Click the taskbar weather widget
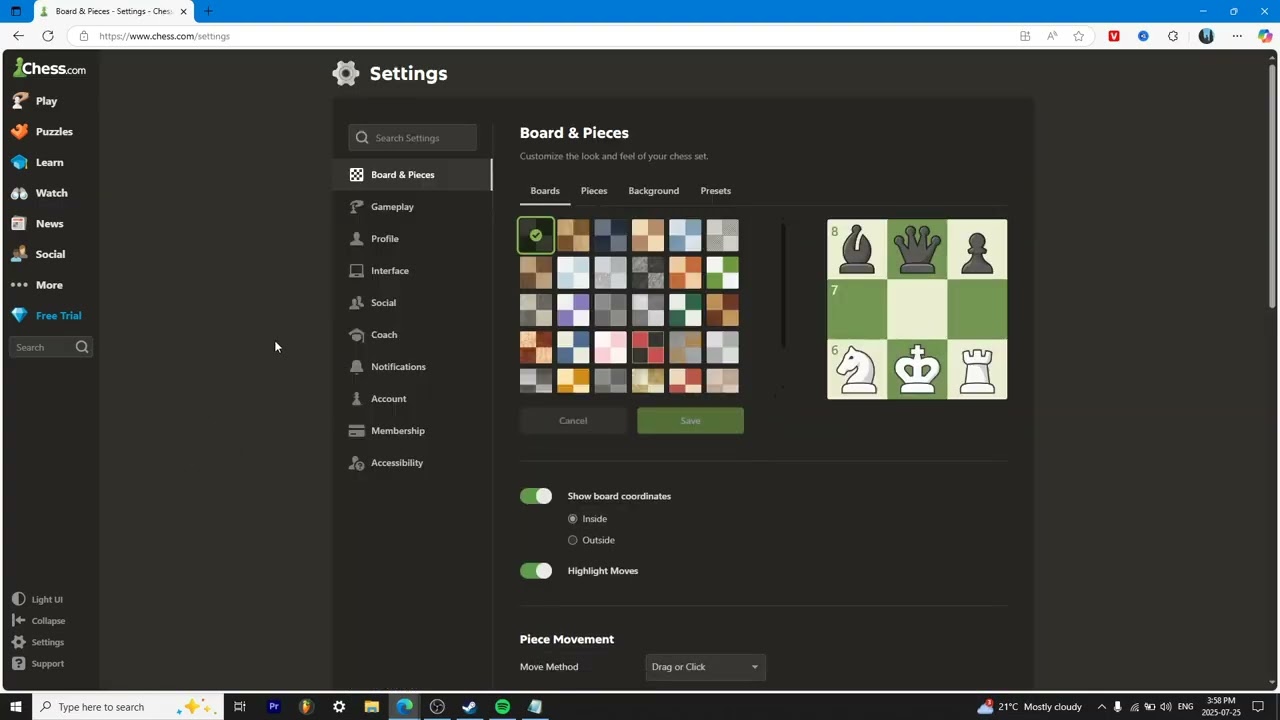The height and width of the screenshot is (720, 1280). coord(1030,707)
